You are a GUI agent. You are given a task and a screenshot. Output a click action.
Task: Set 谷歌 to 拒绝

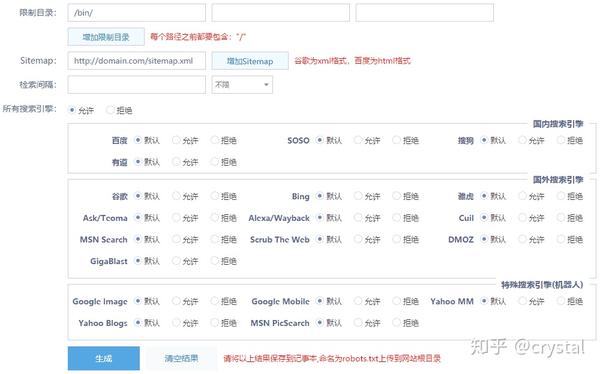click(215, 196)
